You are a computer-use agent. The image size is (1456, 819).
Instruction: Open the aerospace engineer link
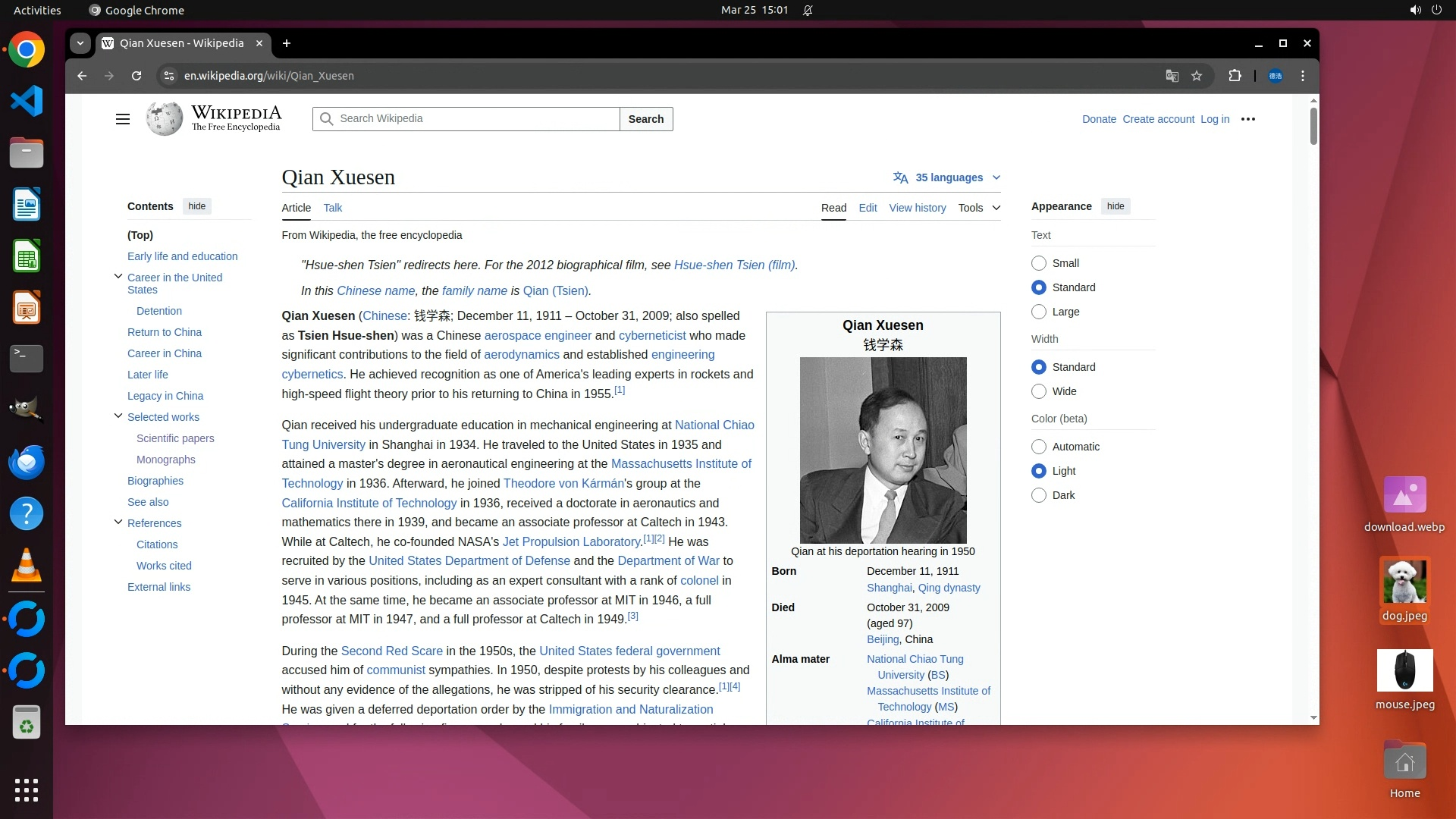537,335
